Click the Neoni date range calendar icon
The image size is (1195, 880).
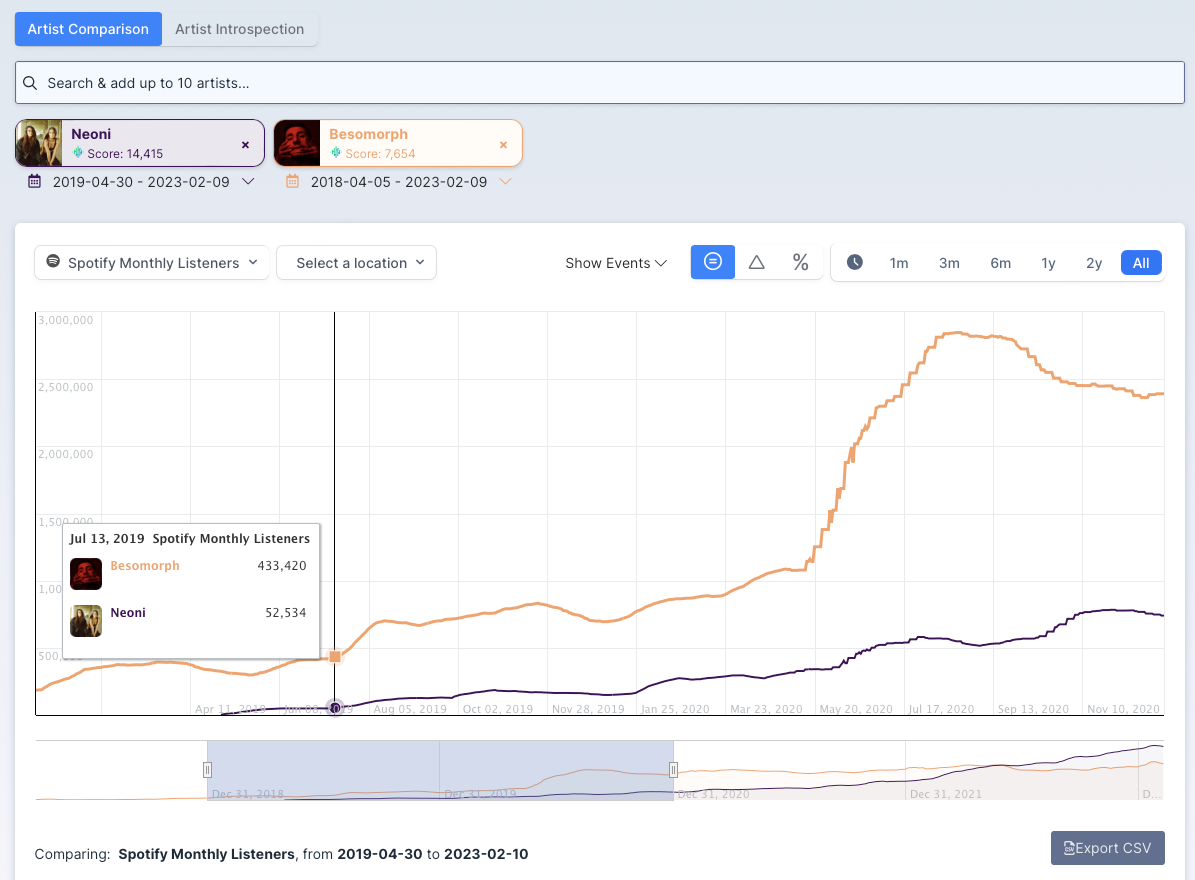[x=35, y=182]
